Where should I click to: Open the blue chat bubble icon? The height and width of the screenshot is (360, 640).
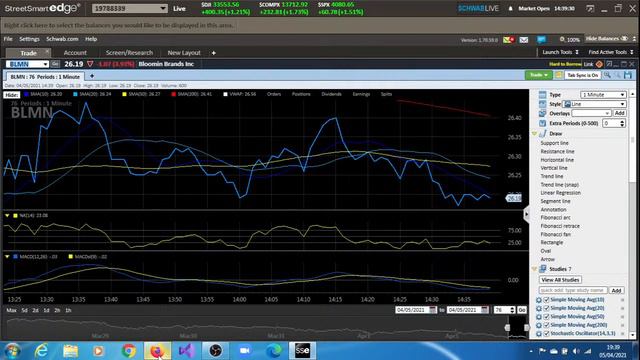coord(541,40)
